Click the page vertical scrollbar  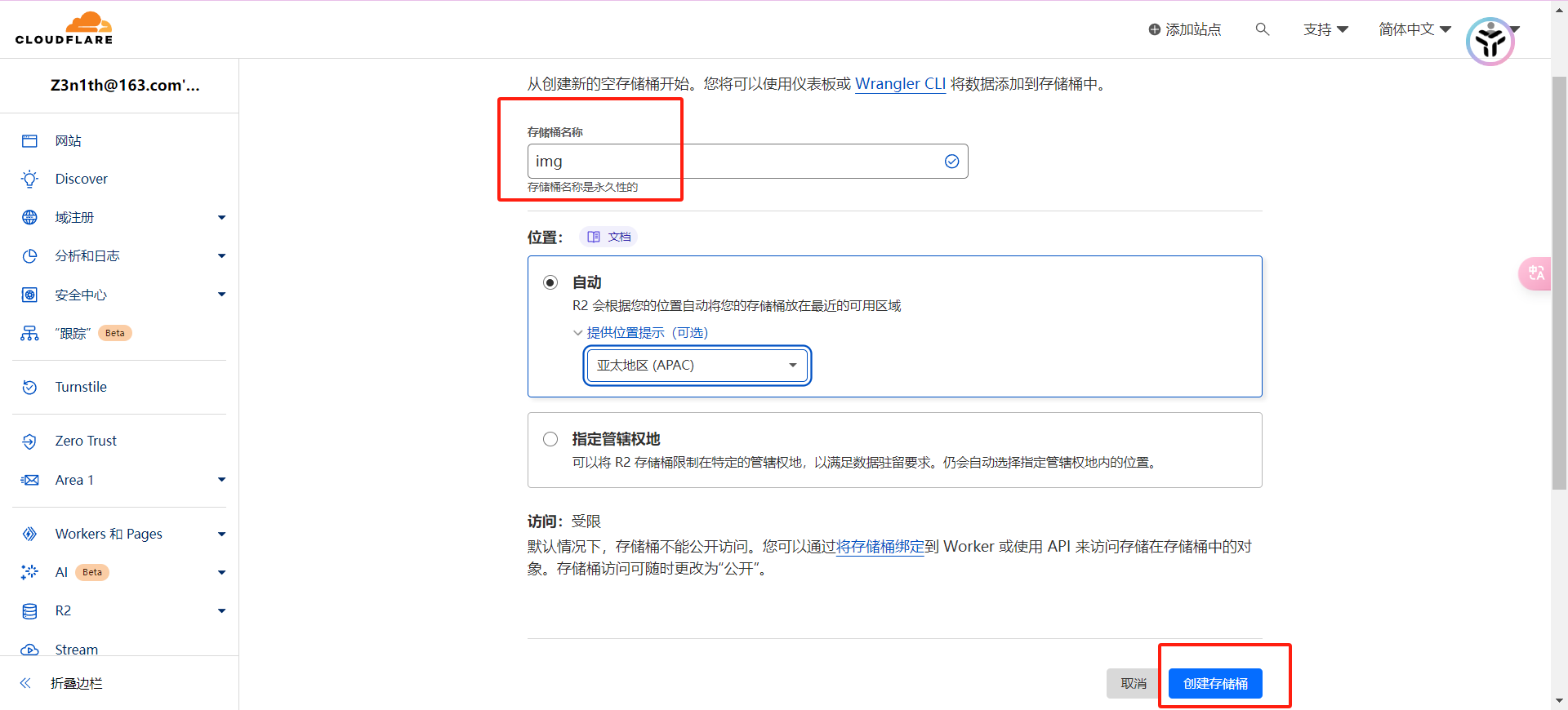point(1558,286)
